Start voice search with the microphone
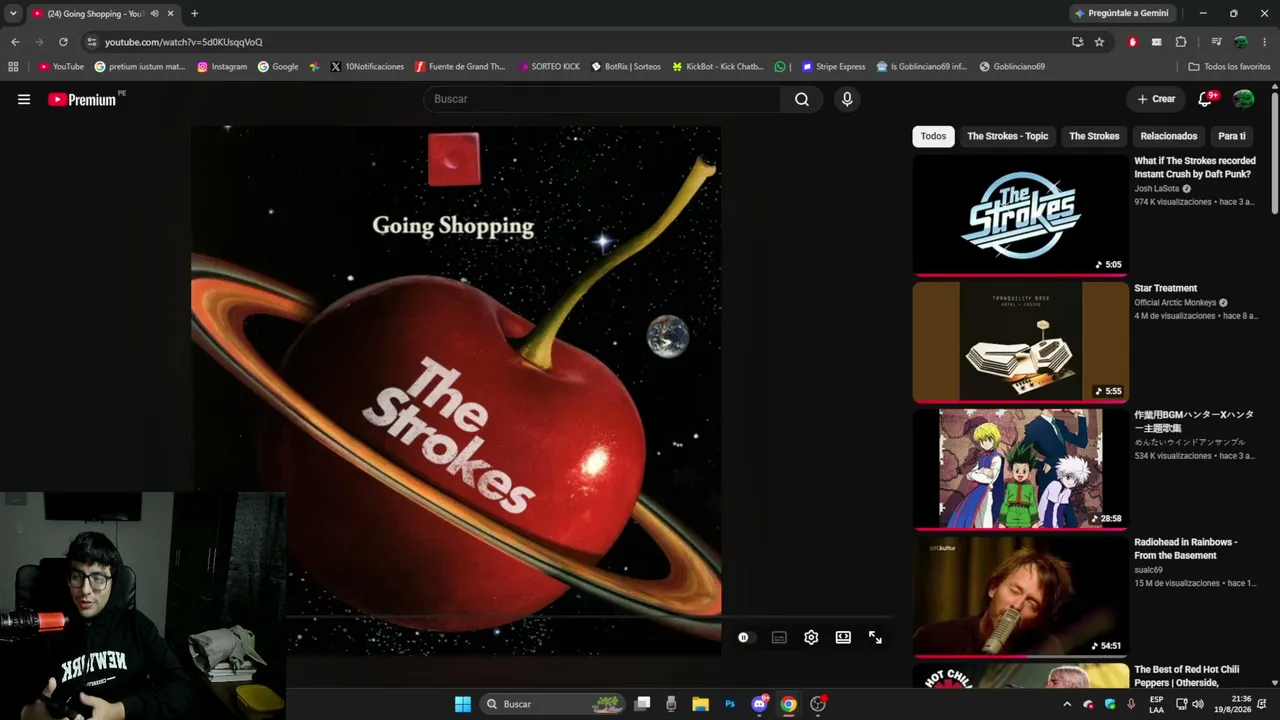 tap(847, 99)
